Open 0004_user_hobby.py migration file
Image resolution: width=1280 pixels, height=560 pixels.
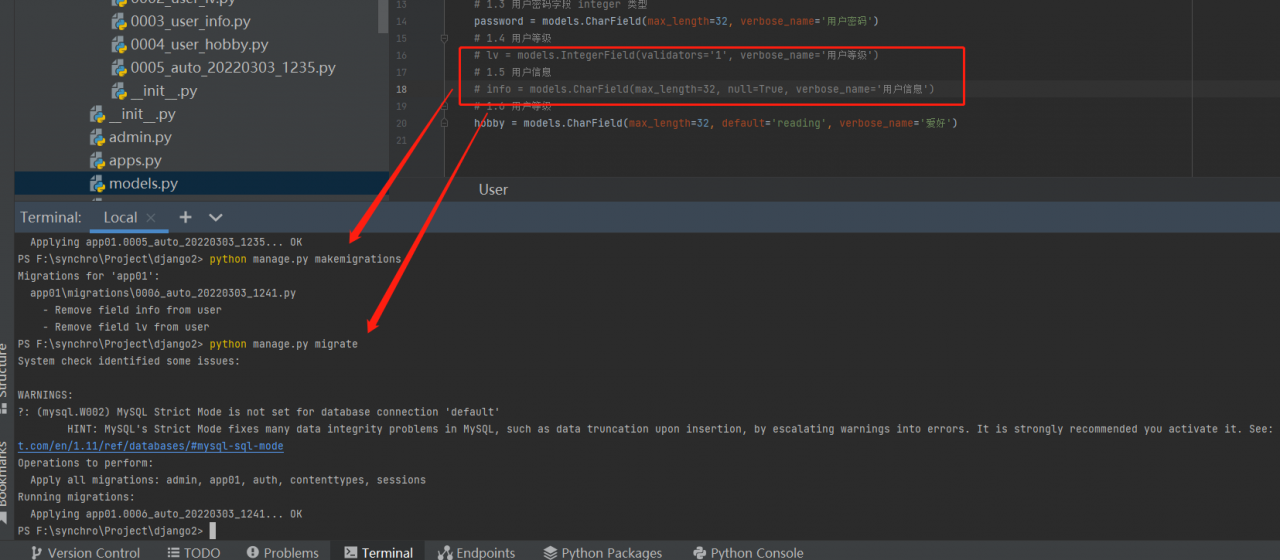199,44
